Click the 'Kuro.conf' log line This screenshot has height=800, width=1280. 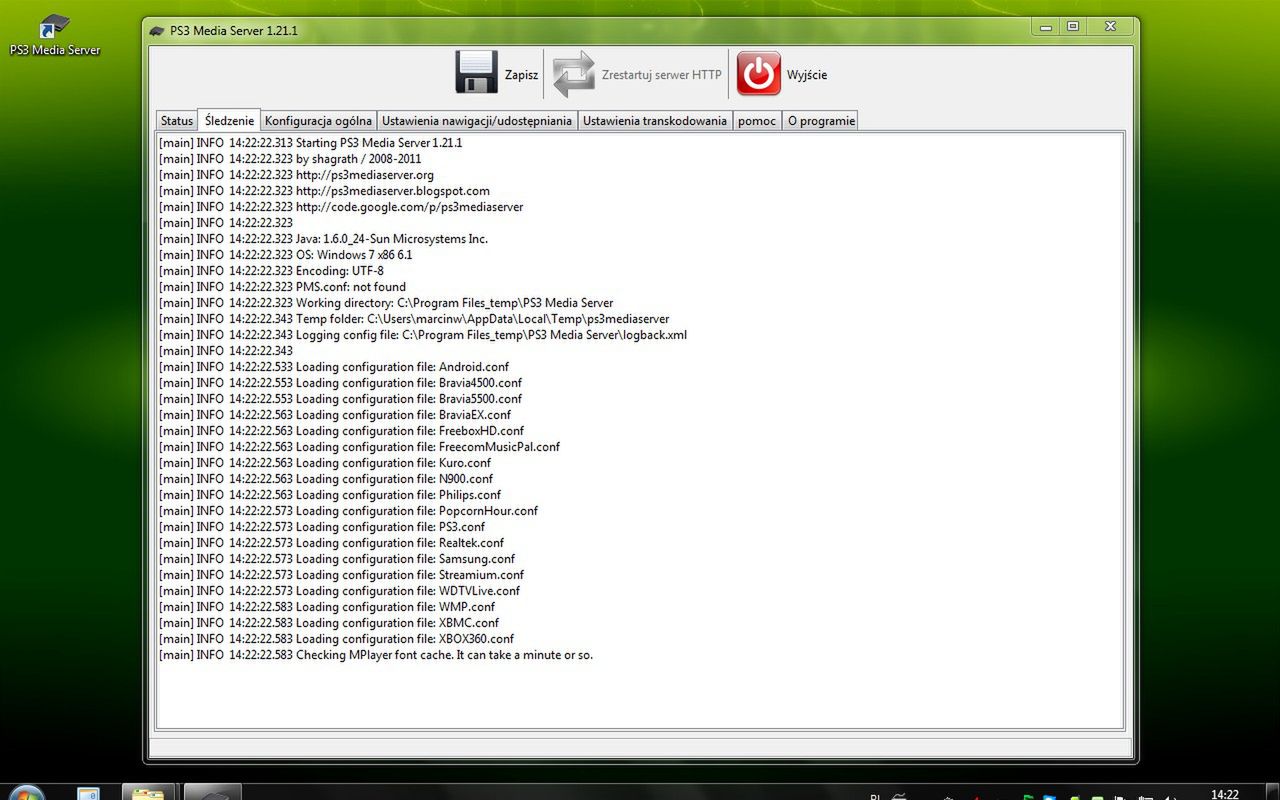(325, 463)
